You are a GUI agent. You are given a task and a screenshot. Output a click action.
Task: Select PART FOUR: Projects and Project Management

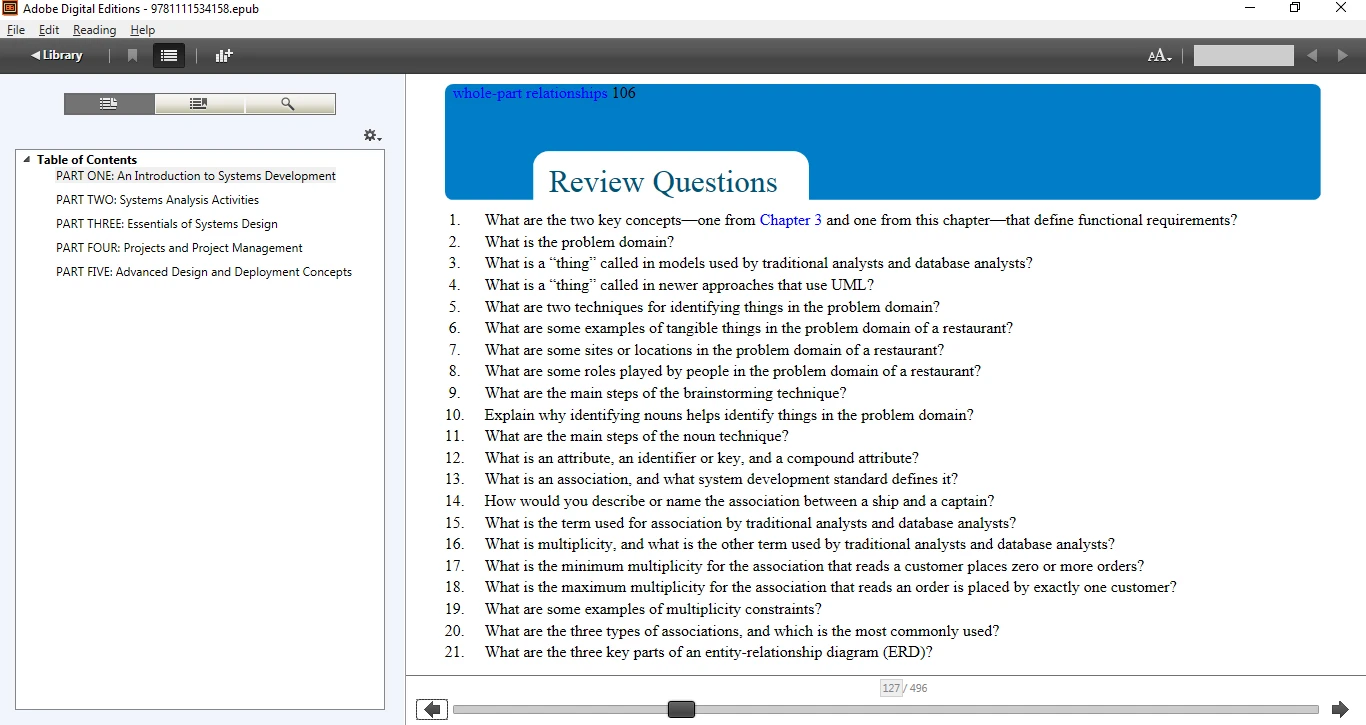(179, 248)
